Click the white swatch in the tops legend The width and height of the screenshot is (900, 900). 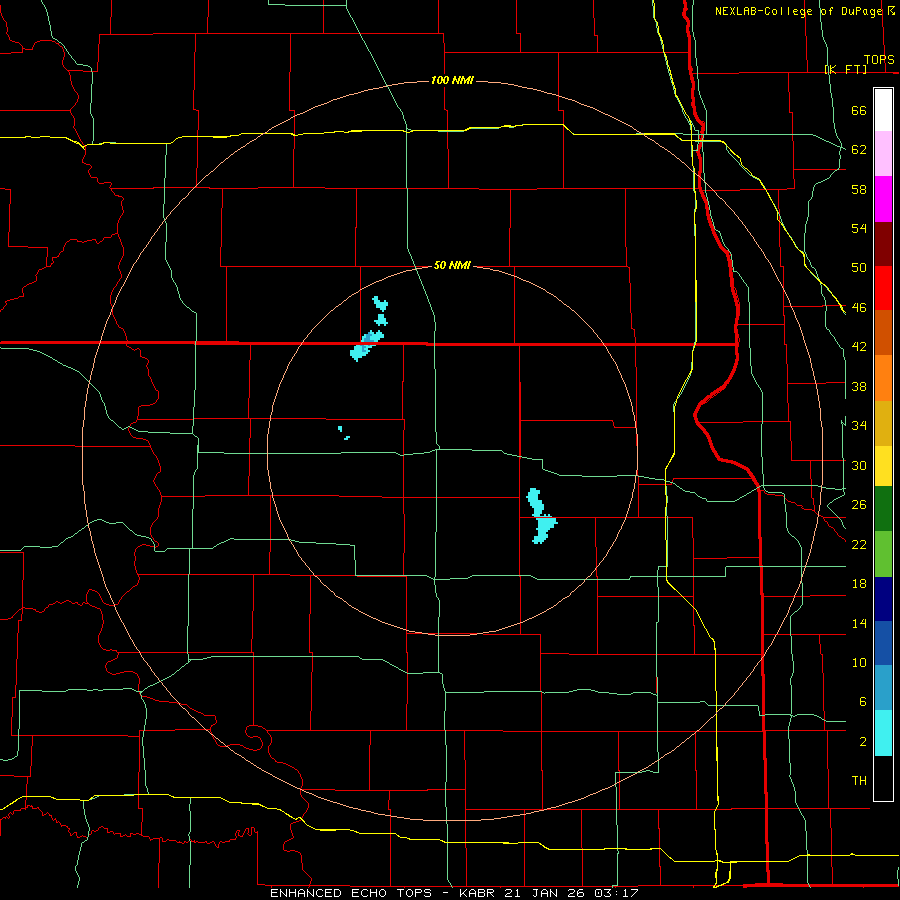883,110
